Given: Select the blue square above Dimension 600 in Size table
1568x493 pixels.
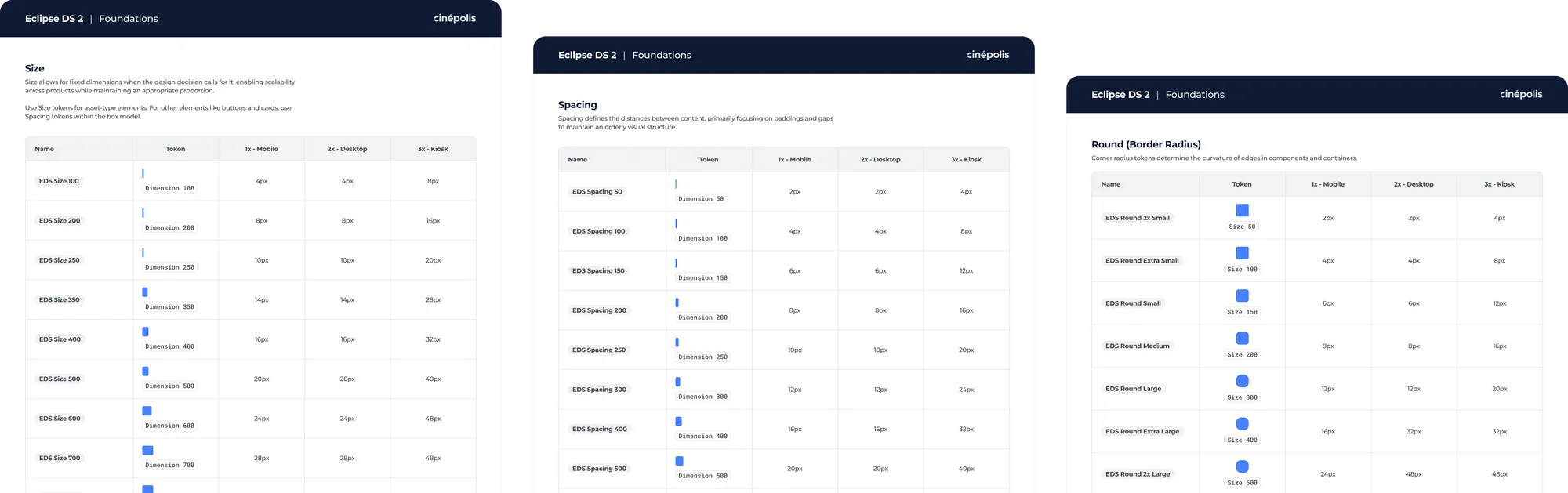Looking at the screenshot, I should click(x=147, y=411).
